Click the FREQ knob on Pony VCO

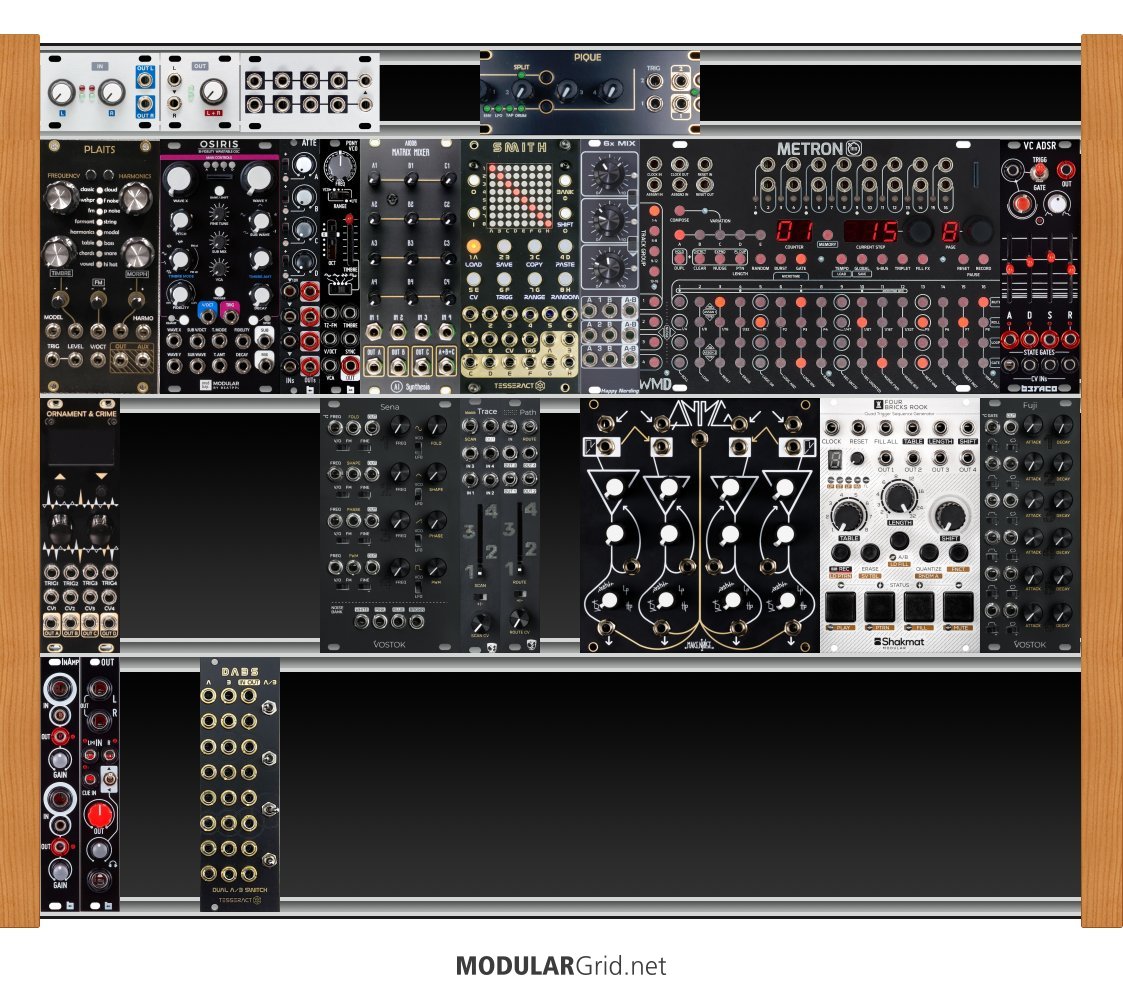(342, 168)
